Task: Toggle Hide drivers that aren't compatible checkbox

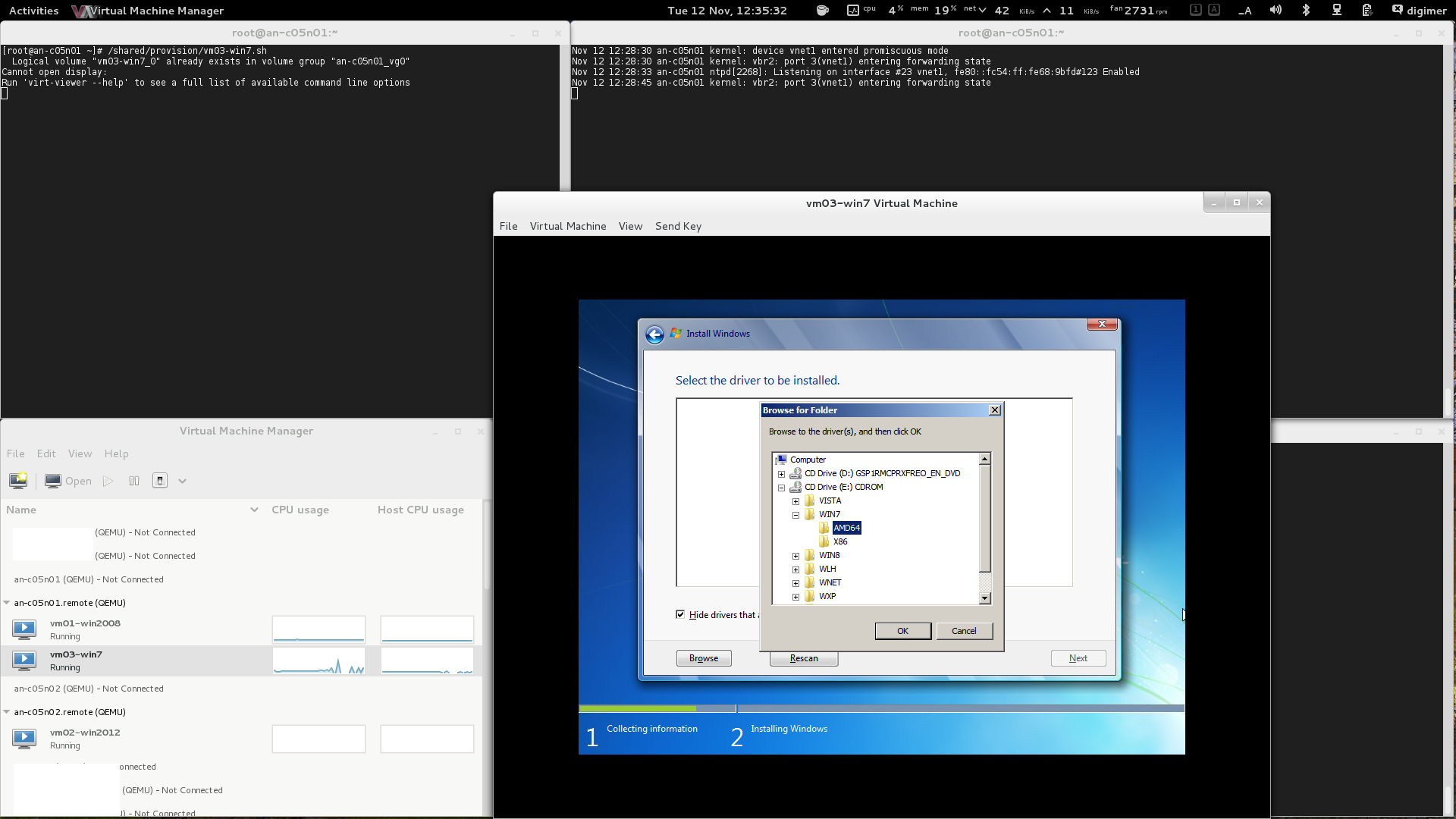Action: coord(680,614)
